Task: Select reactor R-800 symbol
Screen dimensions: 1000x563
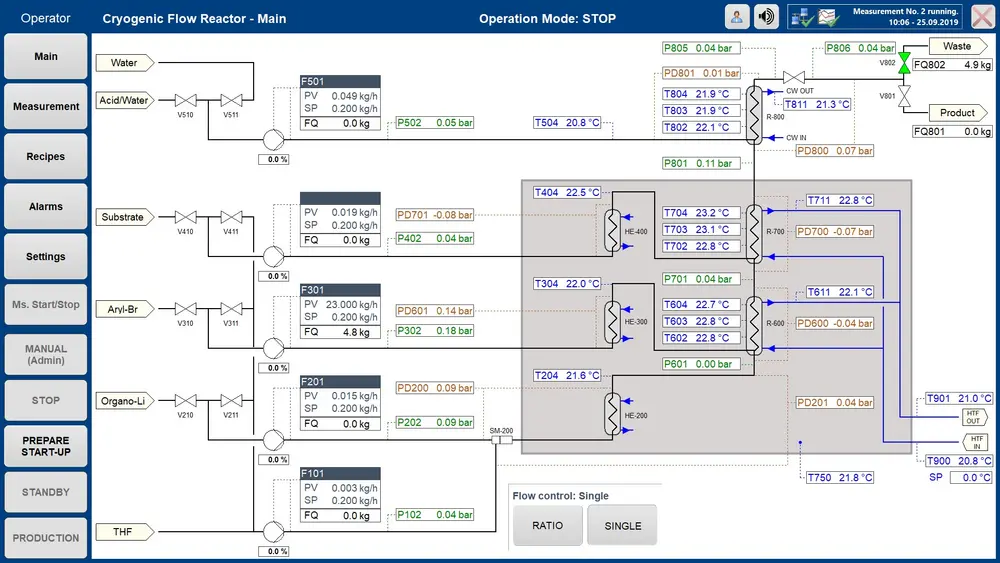Action: pyautogui.click(x=754, y=115)
